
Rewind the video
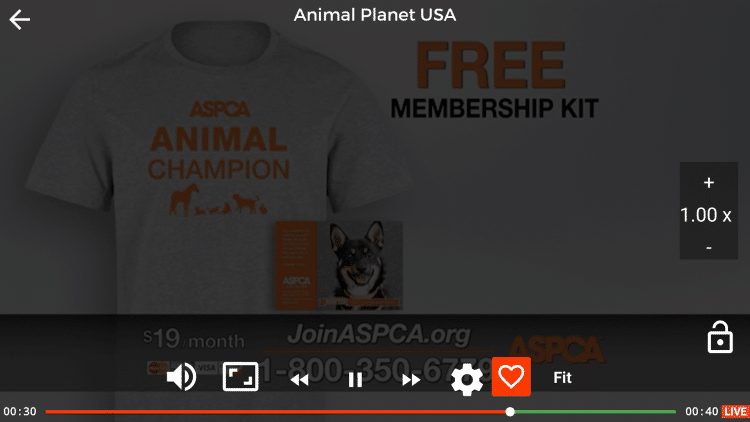pos(300,380)
